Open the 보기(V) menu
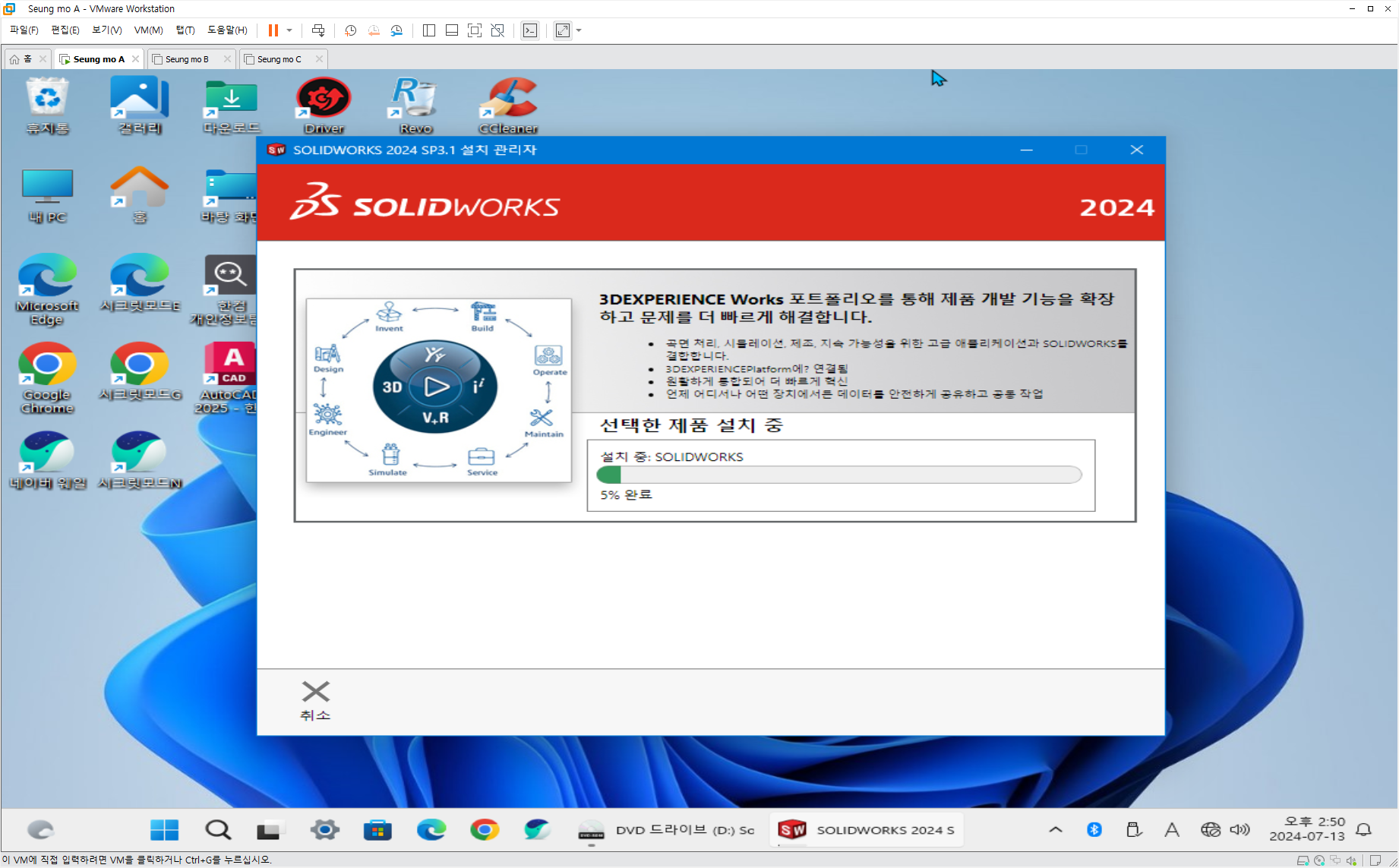The width and height of the screenshot is (1399, 868). pos(106,30)
